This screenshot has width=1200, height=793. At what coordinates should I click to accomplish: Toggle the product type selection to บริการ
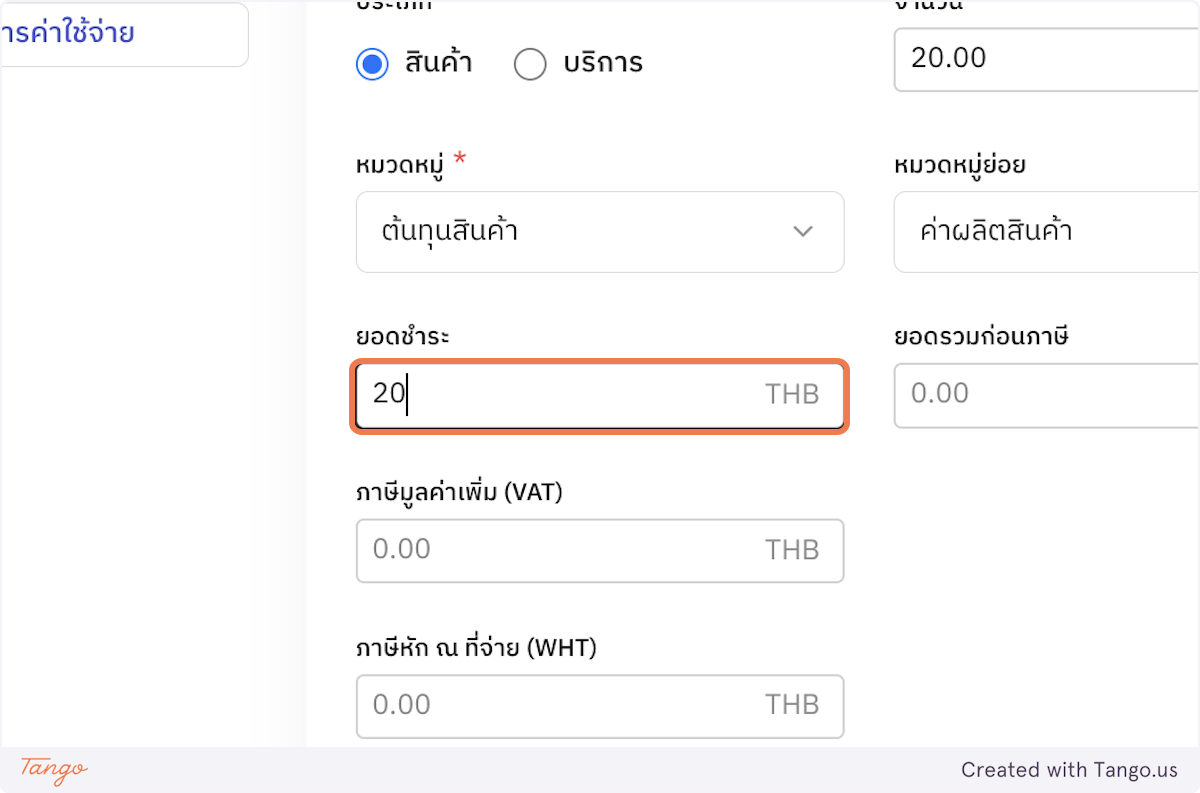(x=531, y=63)
